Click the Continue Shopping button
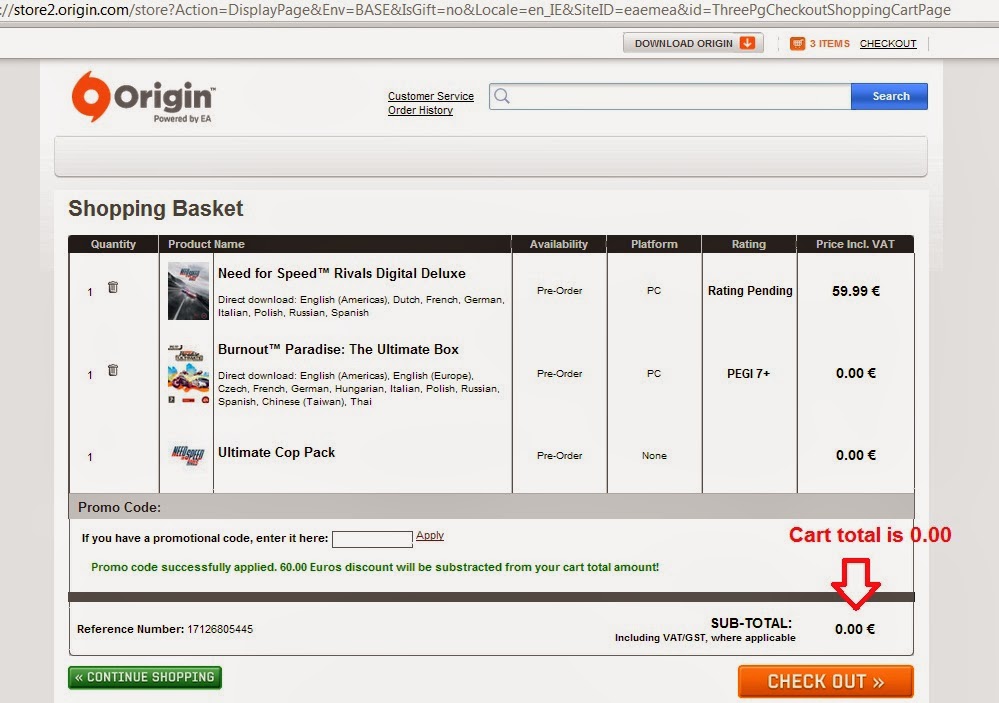 point(145,678)
